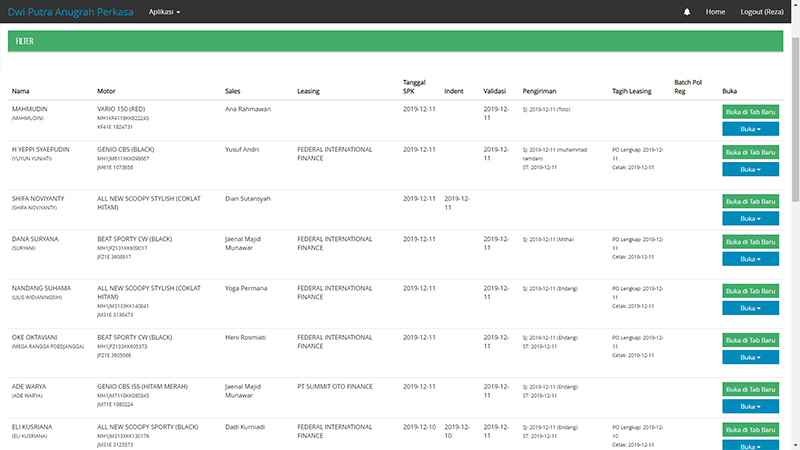Open the notifications bell icon

coord(687,12)
